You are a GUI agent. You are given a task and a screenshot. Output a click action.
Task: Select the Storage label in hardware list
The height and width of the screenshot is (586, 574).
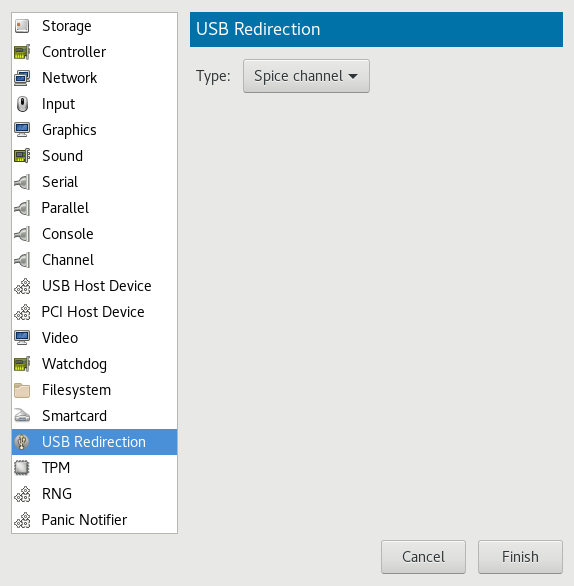(67, 26)
